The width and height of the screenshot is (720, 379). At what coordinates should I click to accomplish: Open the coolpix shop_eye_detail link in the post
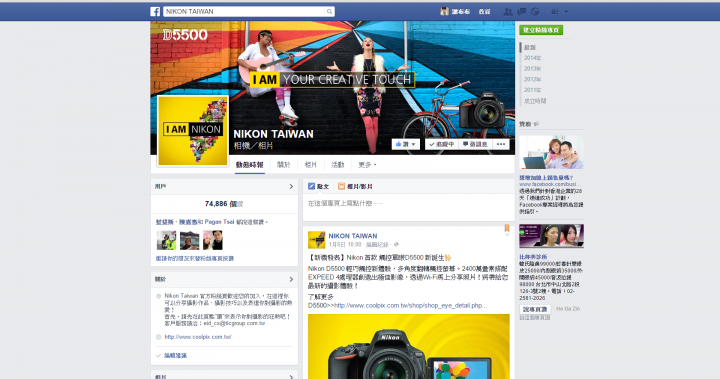[x=411, y=305]
